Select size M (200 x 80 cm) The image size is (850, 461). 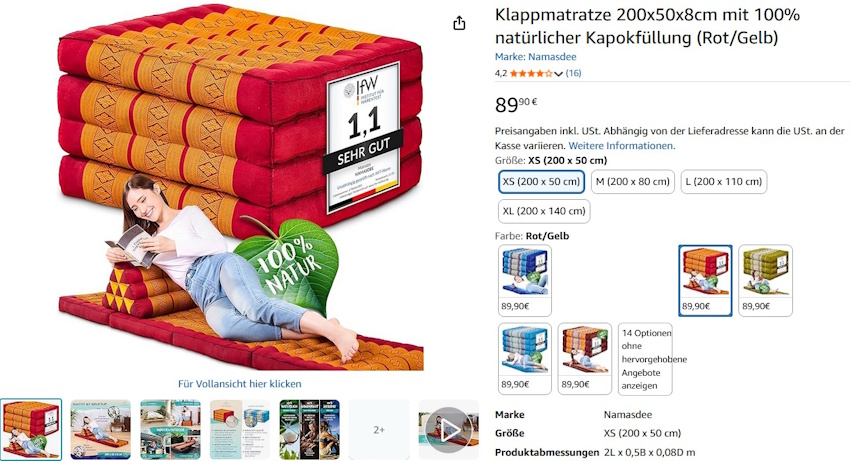click(633, 182)
